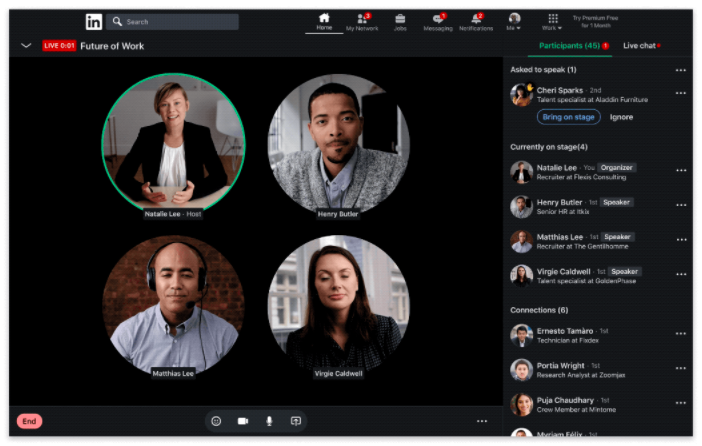Open options for Cheri Sparks
702x446 pixels.
coord(681,93)
